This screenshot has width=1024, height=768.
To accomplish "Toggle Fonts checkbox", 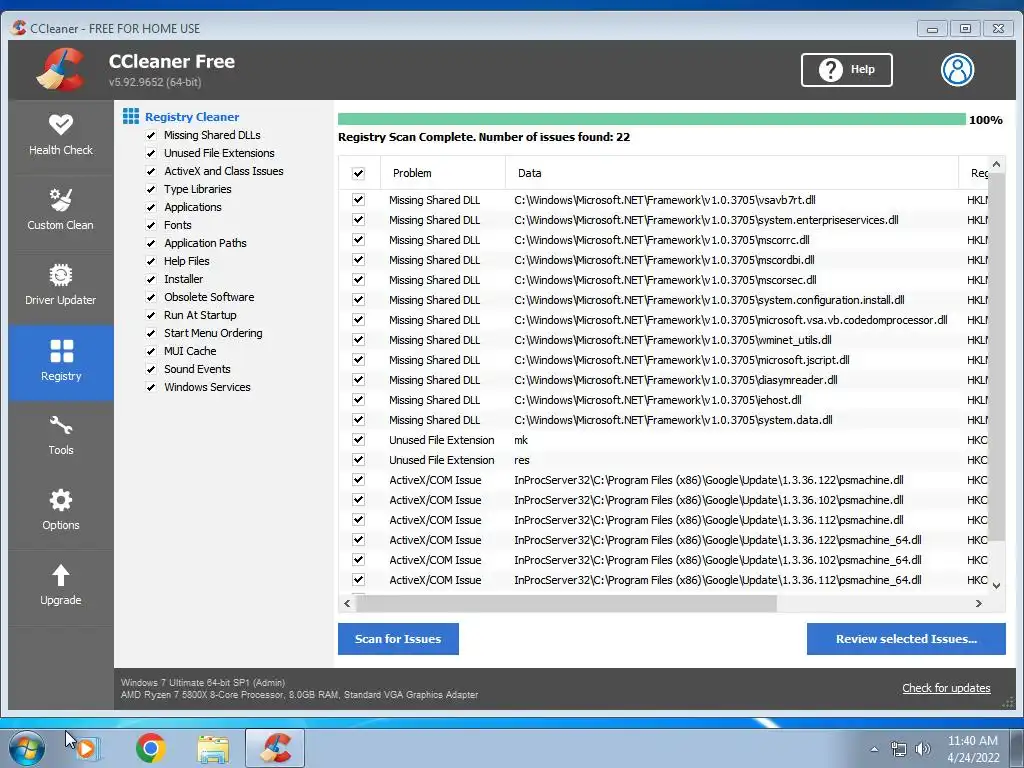I will (x=151, y=225).
